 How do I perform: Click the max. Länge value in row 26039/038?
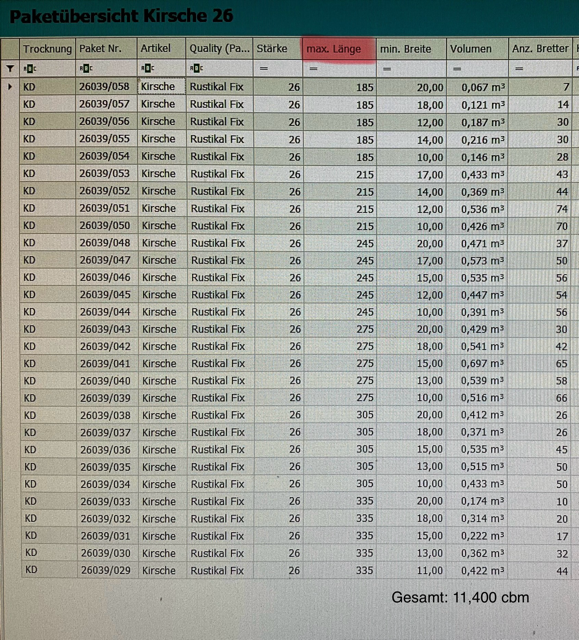coord(364,415)
